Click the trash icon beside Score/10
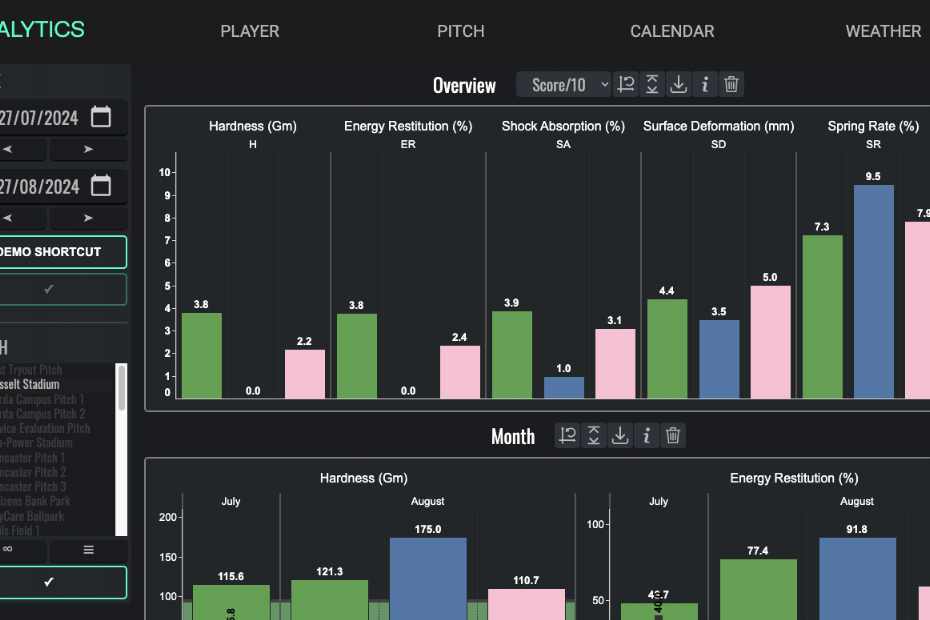930x620 pixels. pos(731,84)
